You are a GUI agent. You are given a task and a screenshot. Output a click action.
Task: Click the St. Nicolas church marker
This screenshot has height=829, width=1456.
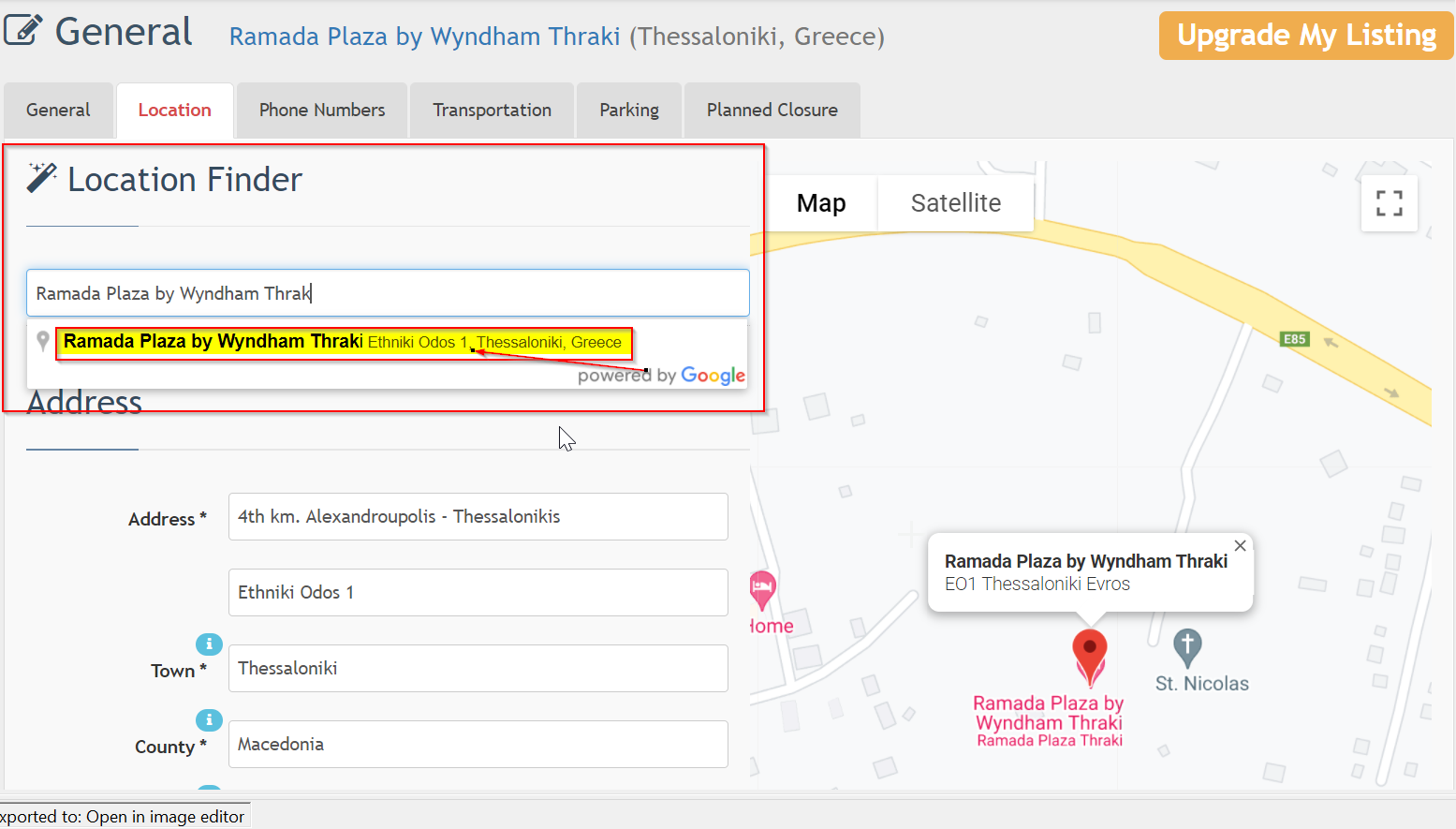(x=1187, y=647)
